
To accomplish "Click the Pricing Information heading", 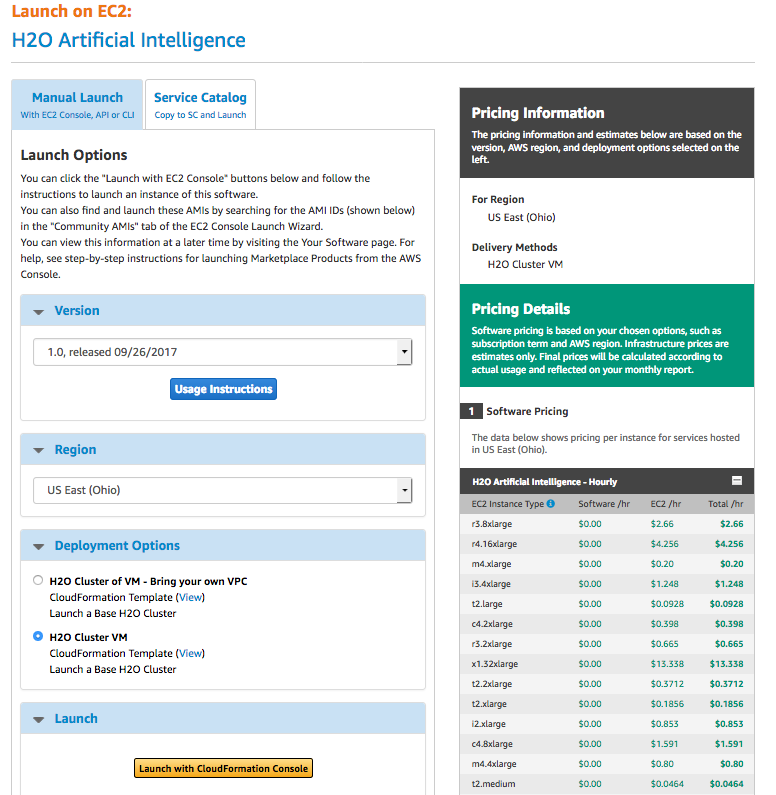I will [538, 113].
